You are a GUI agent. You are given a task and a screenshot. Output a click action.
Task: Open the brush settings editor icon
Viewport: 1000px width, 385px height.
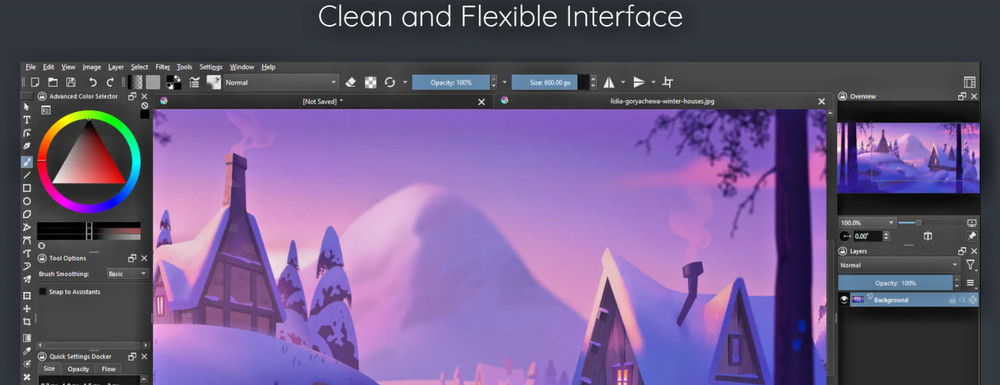click(195, 82)
